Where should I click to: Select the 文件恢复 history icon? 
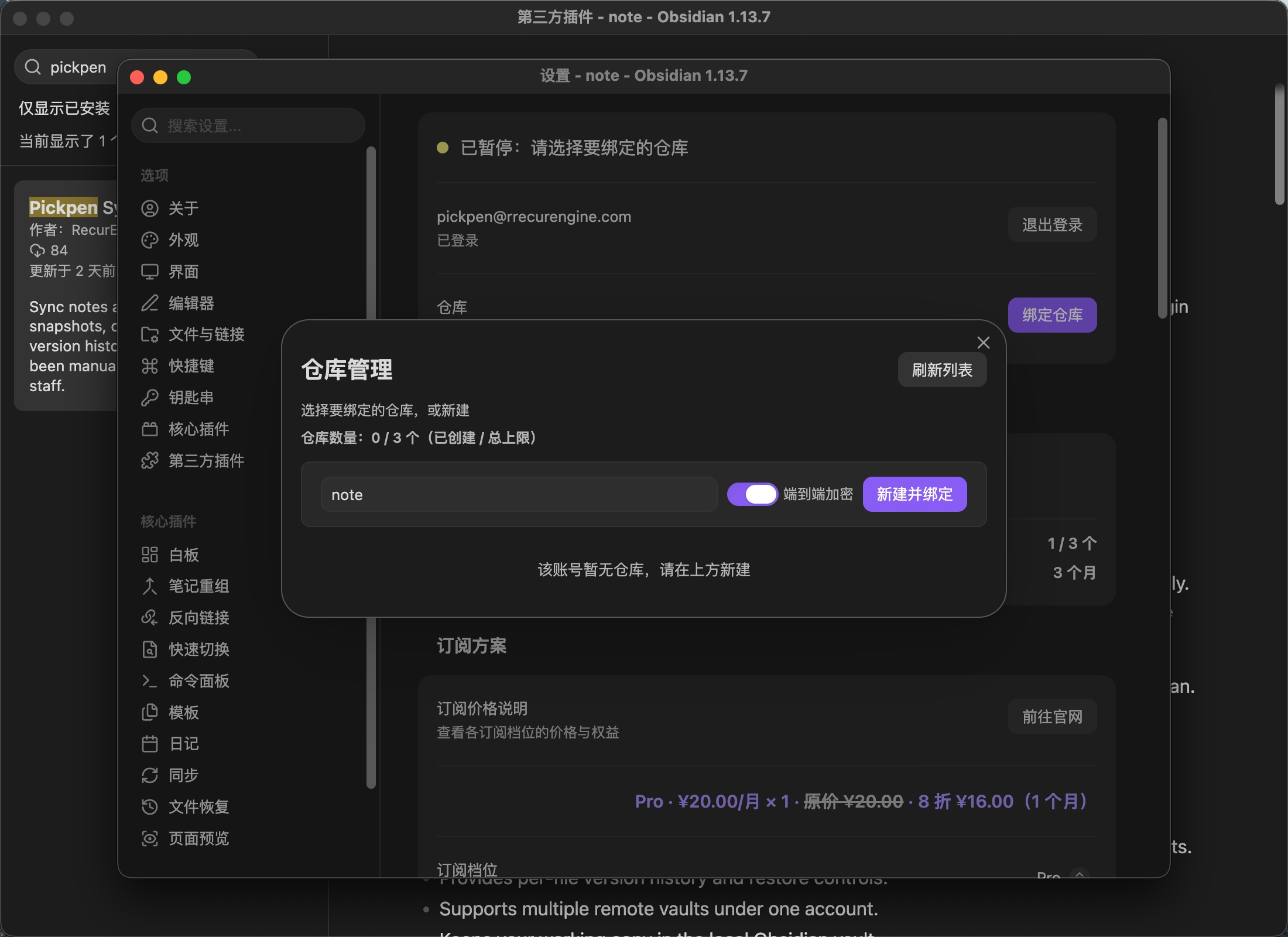coord(150,807)
